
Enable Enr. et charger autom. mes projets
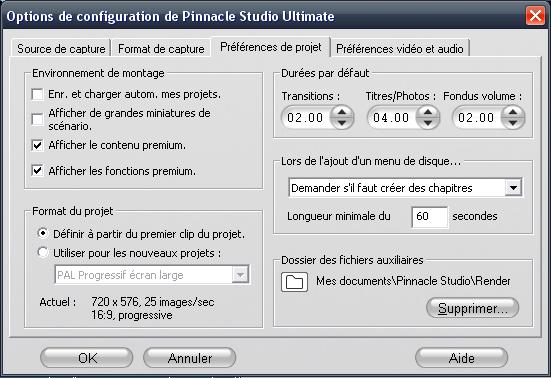(37, 94)
